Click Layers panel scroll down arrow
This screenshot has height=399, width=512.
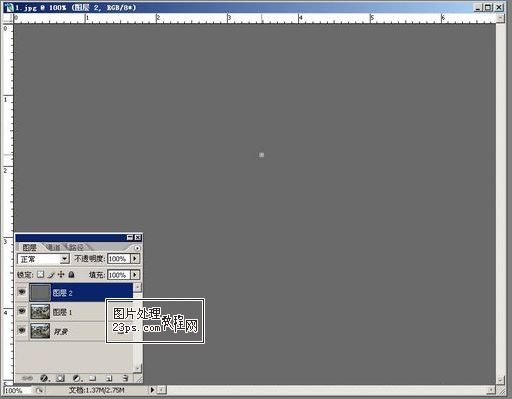[x=137, y=368]
